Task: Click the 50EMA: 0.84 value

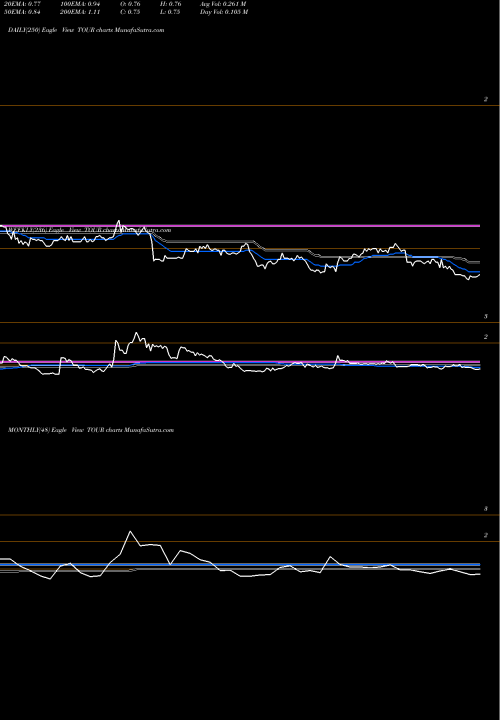Action: 22,12
